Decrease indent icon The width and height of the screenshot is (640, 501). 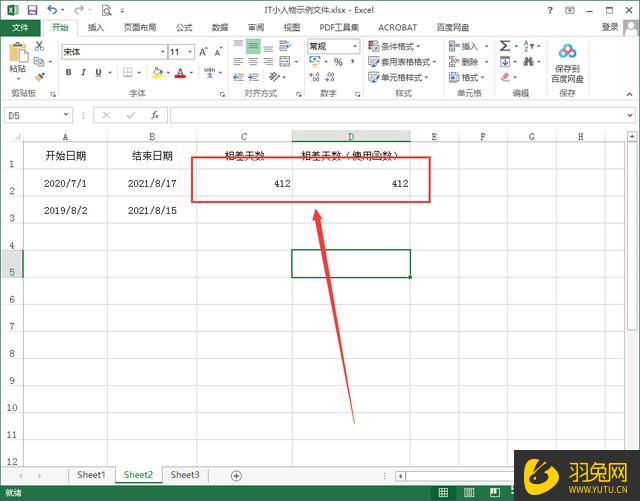pyautogui.click(x=238, y=77)
